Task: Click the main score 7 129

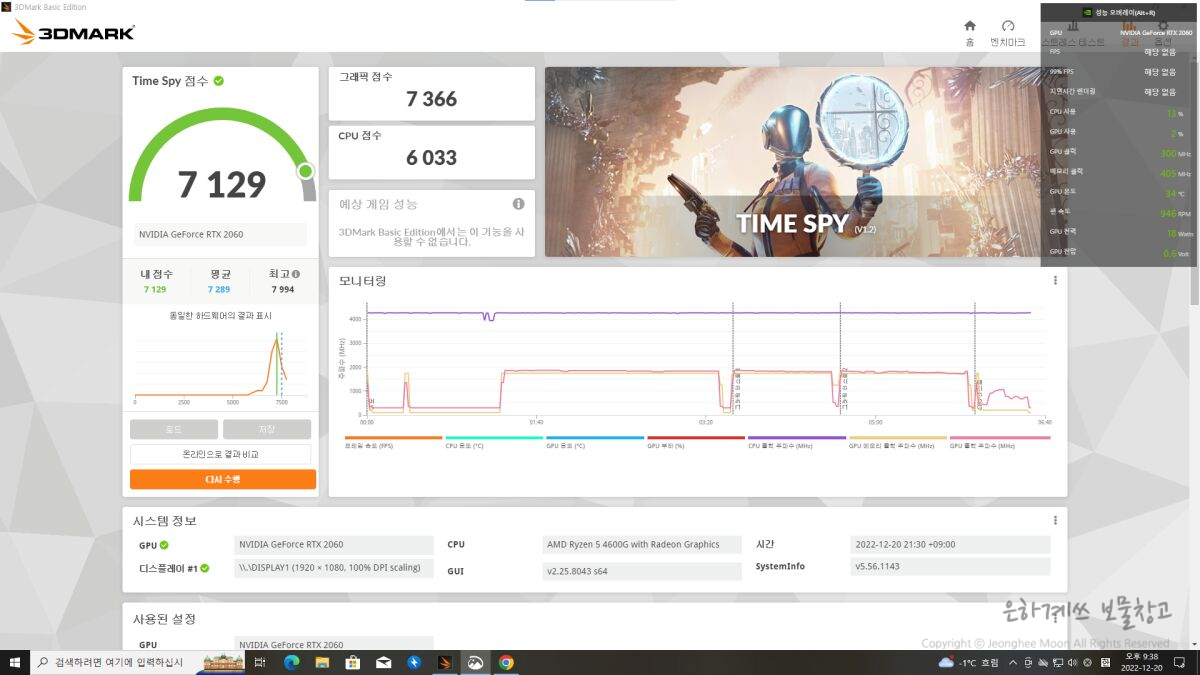Action: coord(222,185)
